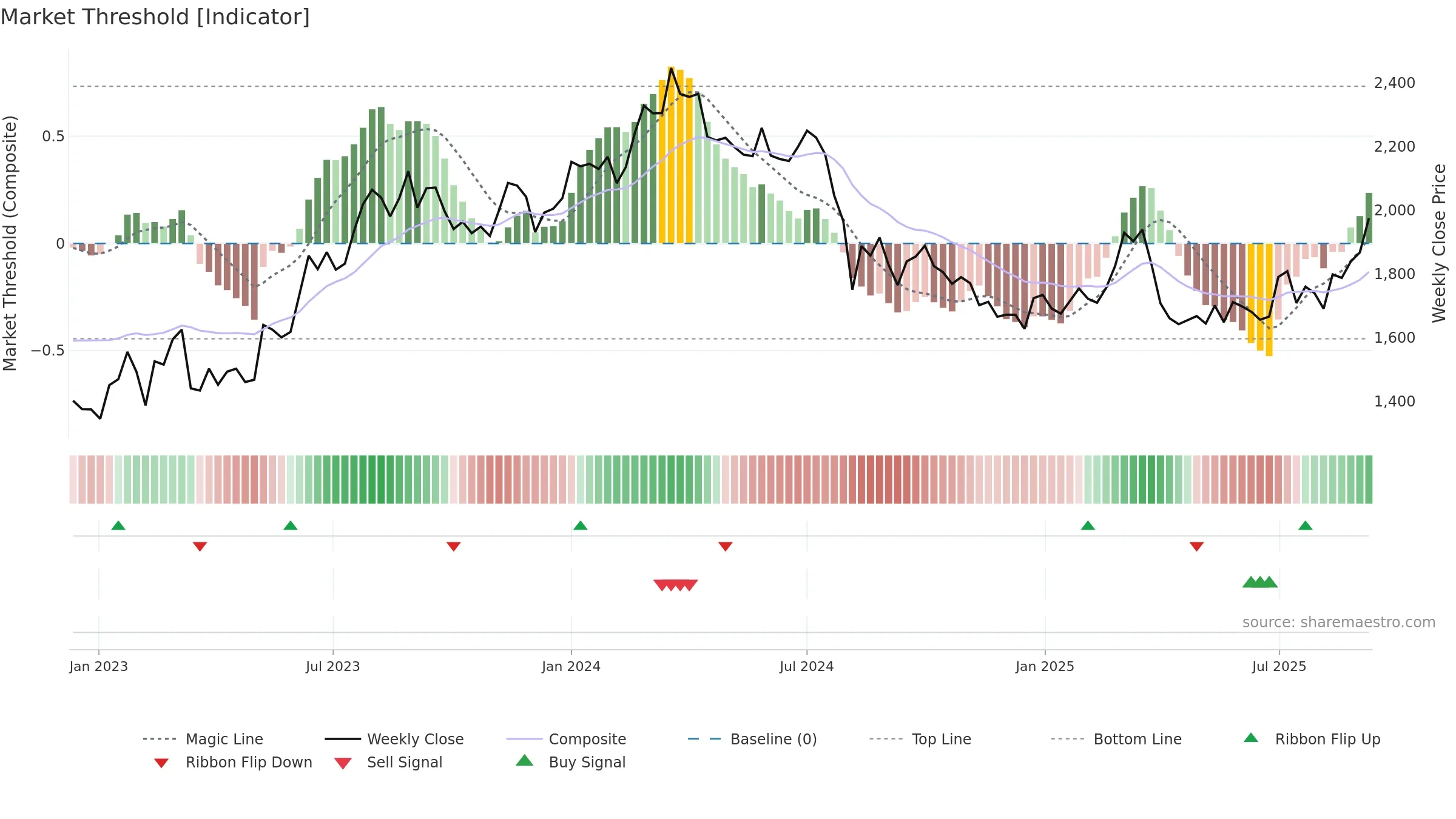Viewport: 1456px width, 819px height.
Task: Click the first pale red ribbon cell on the left
Action: click(73, 479)
